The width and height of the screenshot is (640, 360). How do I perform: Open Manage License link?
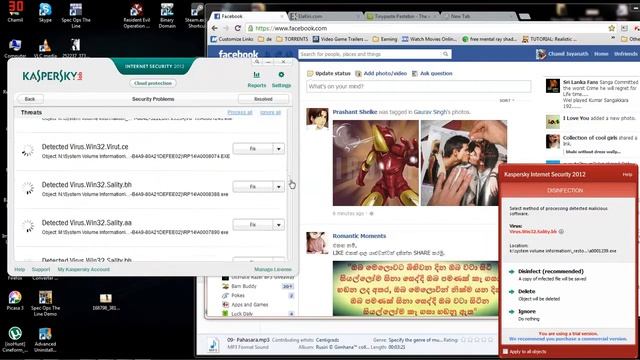tap(273, 269)
